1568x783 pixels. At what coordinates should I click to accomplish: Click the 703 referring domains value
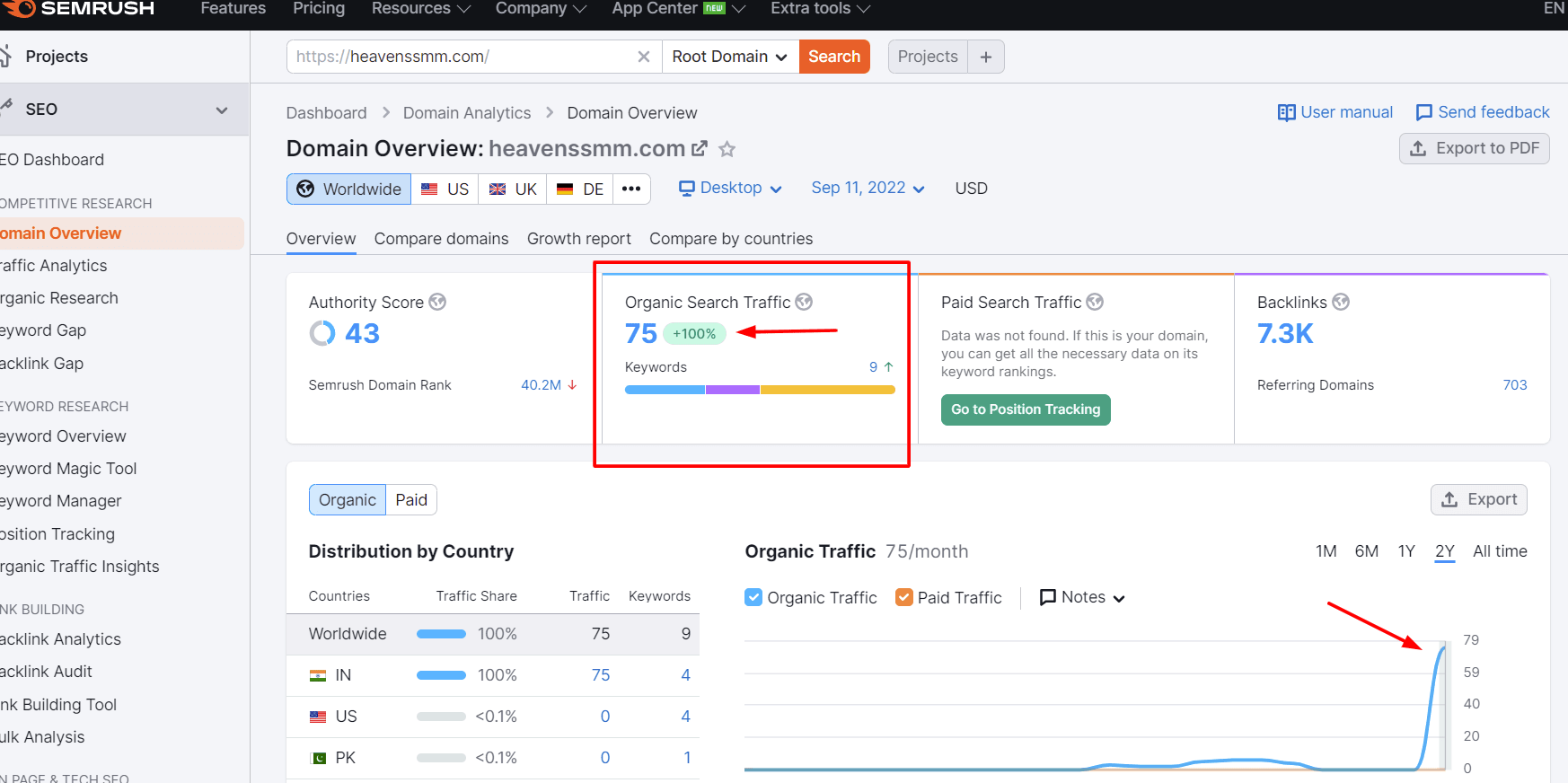[x=1515, y=385]
